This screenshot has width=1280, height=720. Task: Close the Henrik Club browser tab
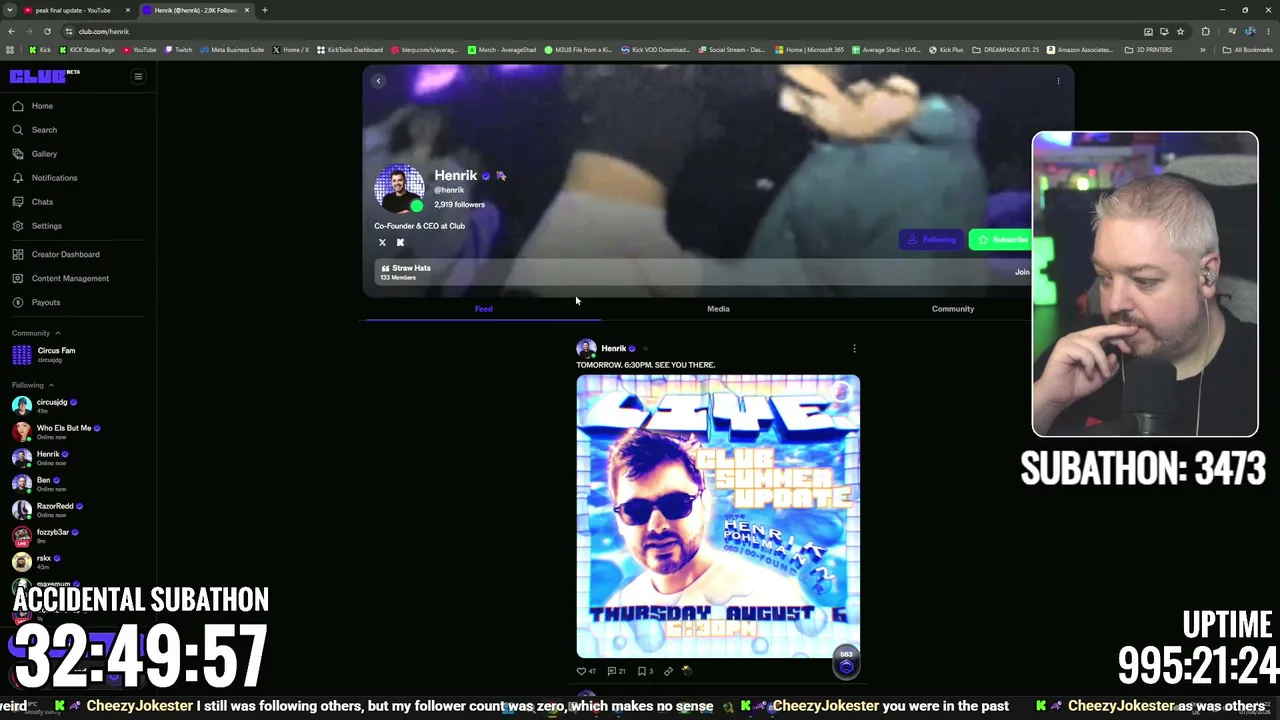click(246, 10)
